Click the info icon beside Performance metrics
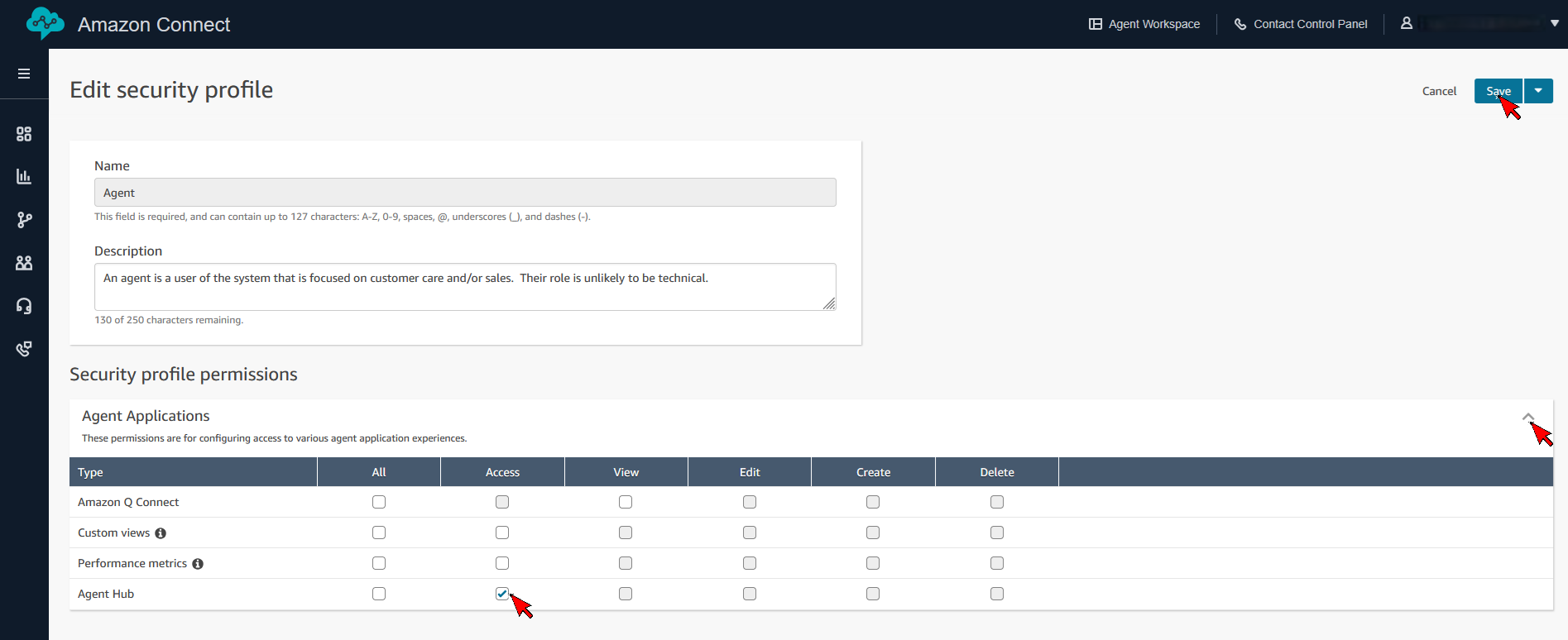 coord(198,564)
